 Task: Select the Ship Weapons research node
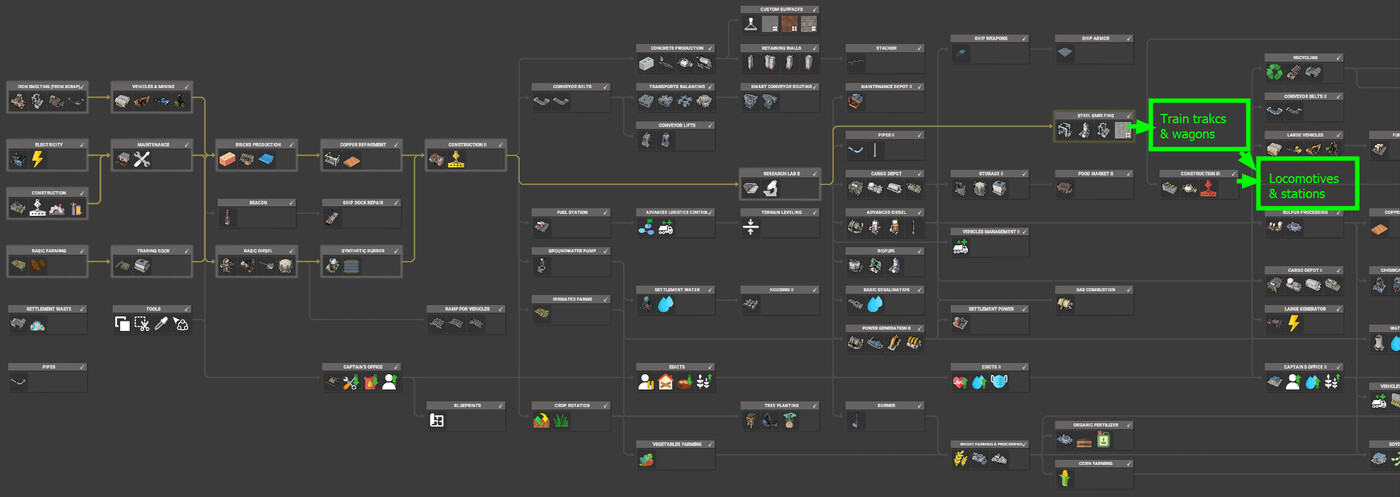[x=989, y=49]
